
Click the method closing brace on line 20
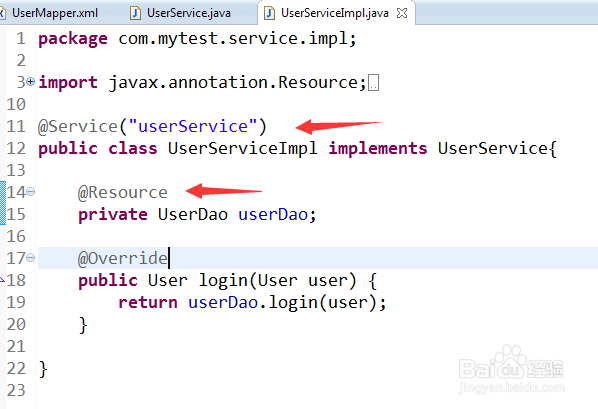(83, 325)
